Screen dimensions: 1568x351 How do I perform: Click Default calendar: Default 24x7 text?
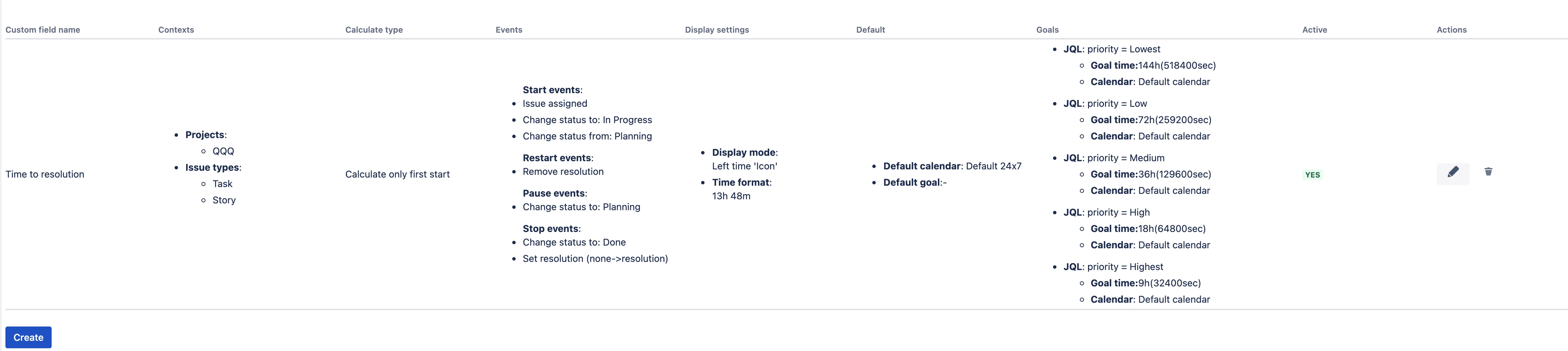click(x=952, y=166)
